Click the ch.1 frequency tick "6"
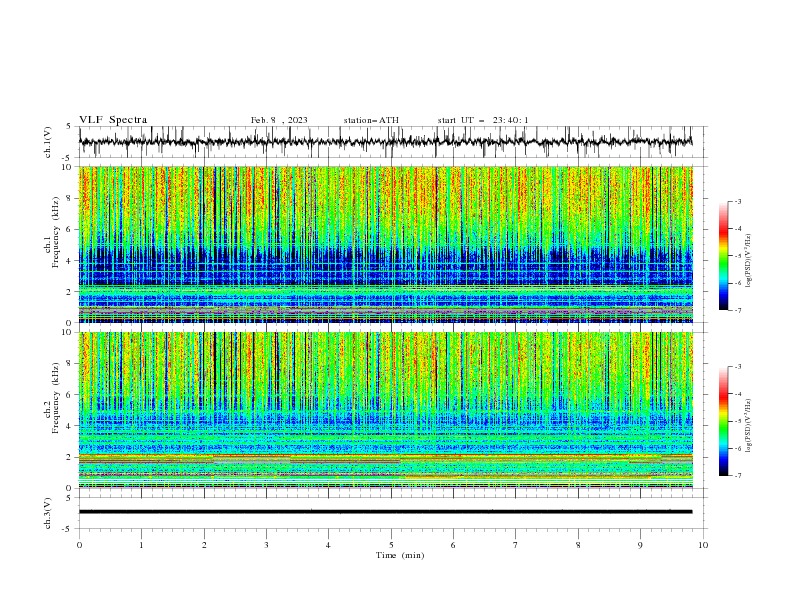Viewport: 792px width, 612px height. tap(69, 229)
